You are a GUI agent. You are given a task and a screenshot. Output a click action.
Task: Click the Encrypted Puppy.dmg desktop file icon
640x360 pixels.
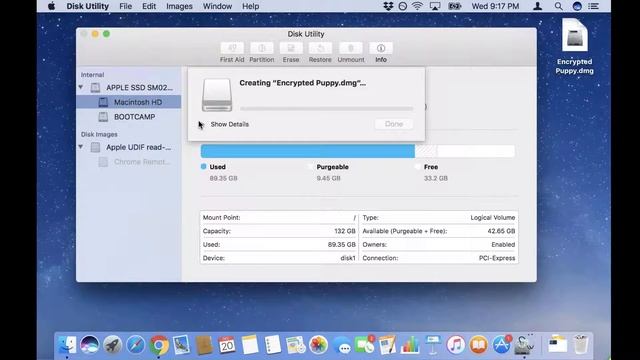[575, 35]
